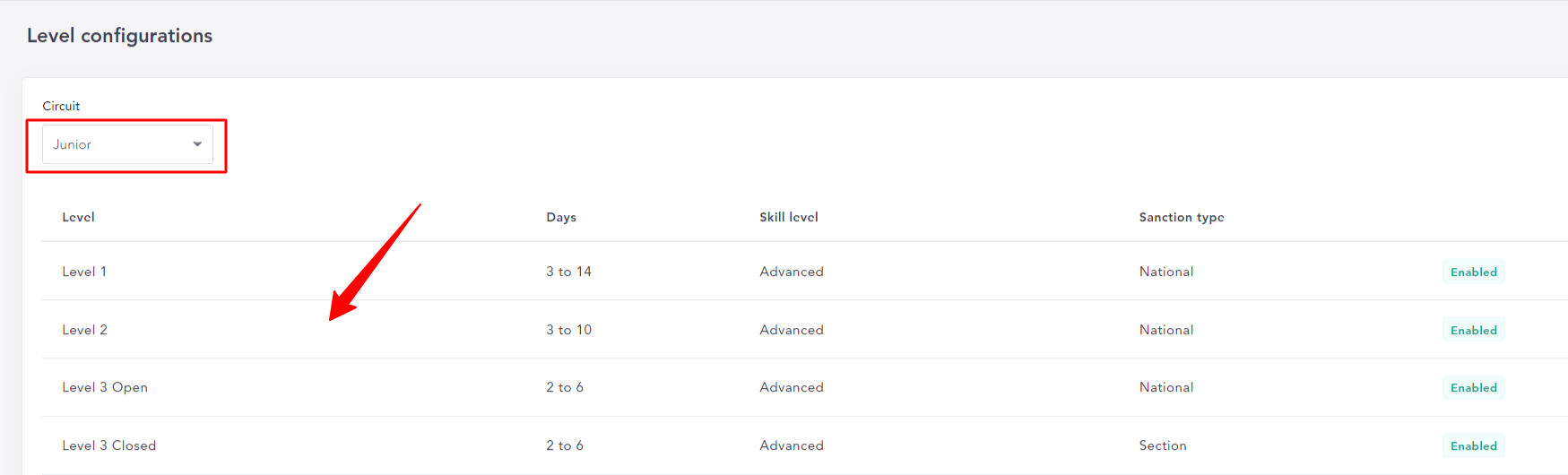Open the Junior circuit dropdown
1568x475 pixels.
pyautogui.click(x=127, y=144)
